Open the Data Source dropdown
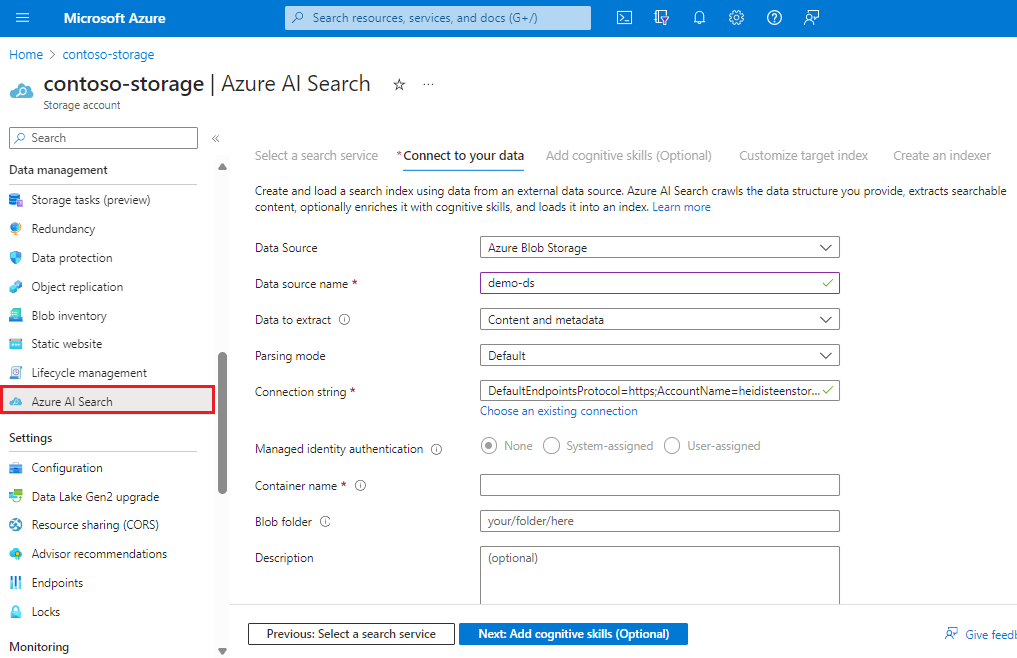The height and width of the screenshot is (658, 1017). 659,247
